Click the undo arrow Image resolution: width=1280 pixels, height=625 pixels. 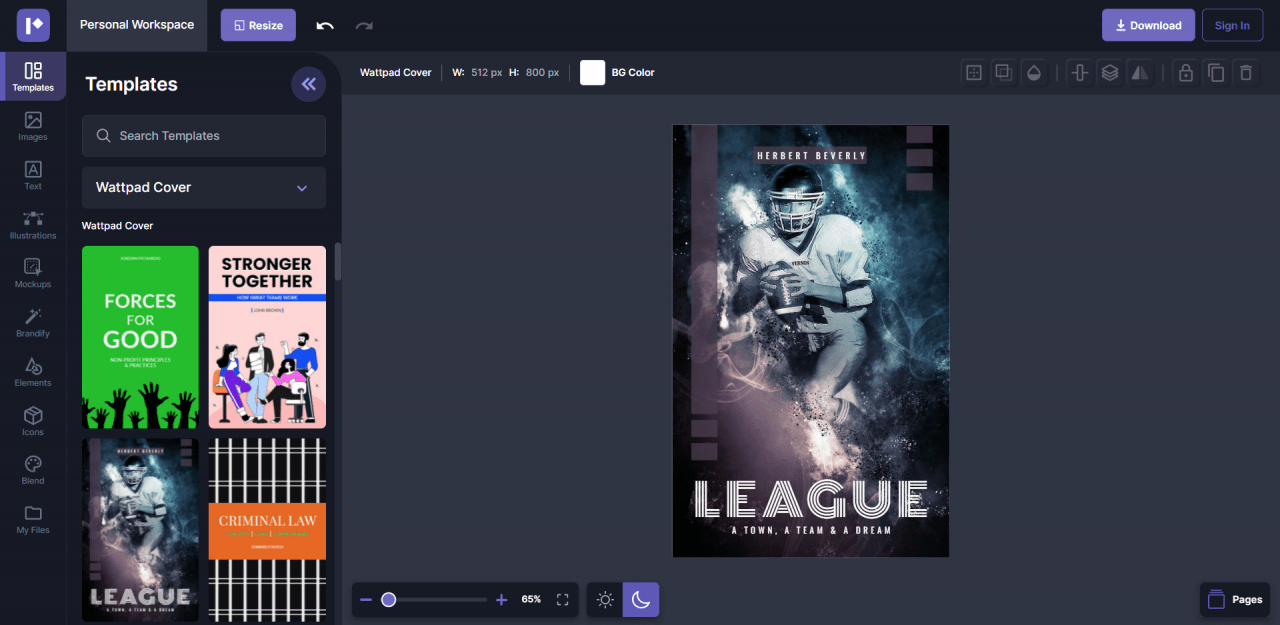tap(325, 26)
